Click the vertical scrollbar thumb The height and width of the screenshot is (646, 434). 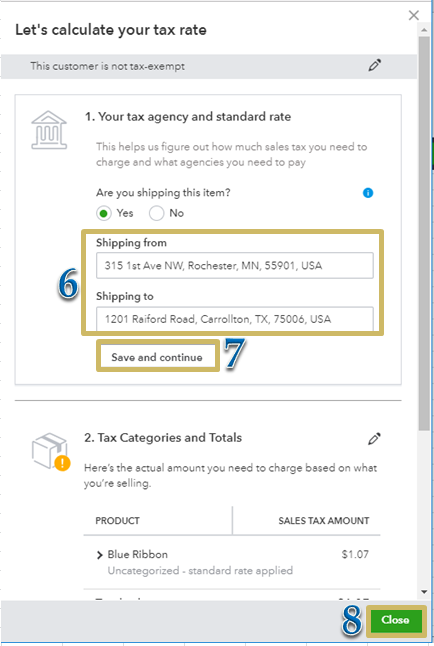click(x=424, y=233)
